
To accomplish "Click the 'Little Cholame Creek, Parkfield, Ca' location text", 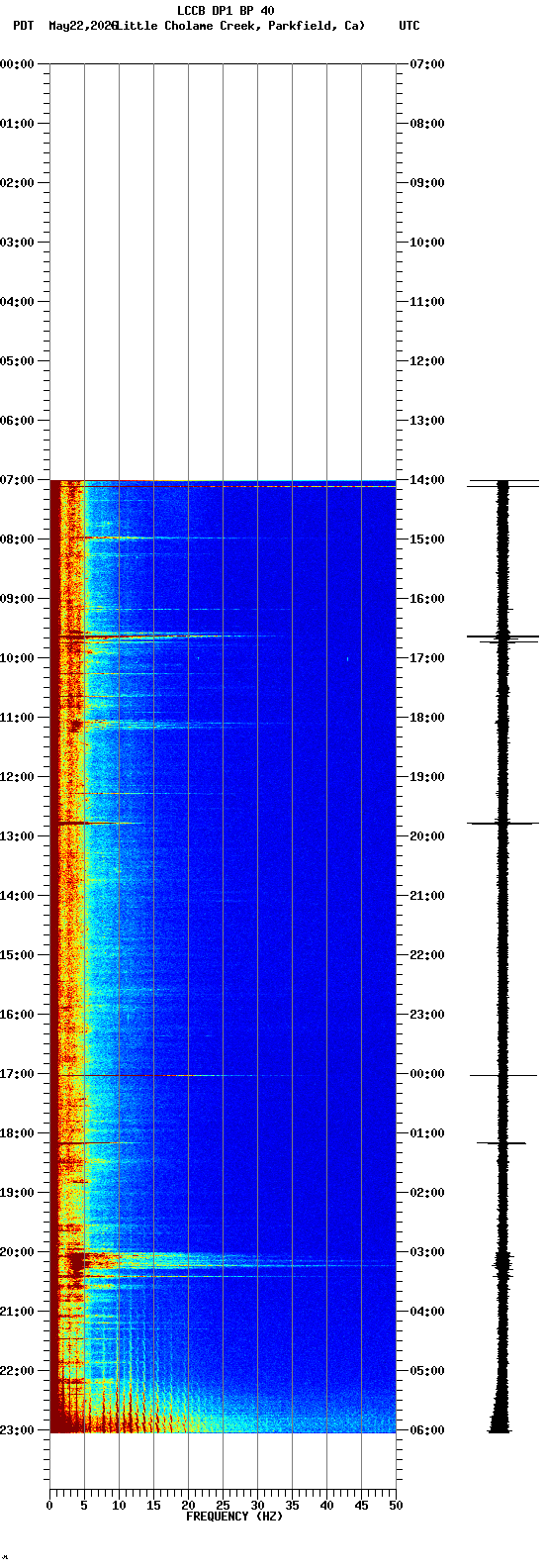I will pos(240,26).
